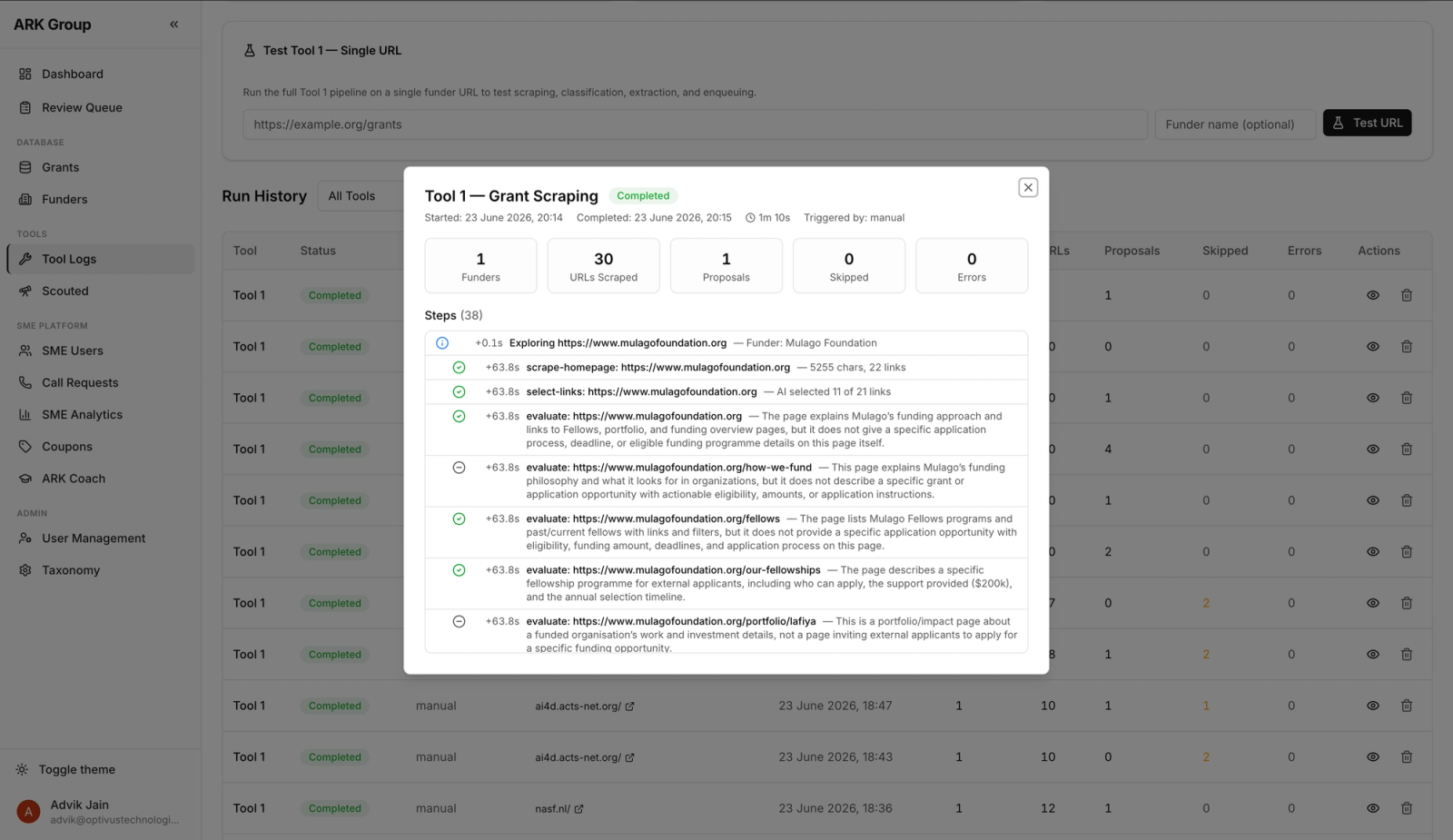The width and height of the screenshot is (1453, 840).
Task: Click the User Management icon
Action: coord(25,538)
